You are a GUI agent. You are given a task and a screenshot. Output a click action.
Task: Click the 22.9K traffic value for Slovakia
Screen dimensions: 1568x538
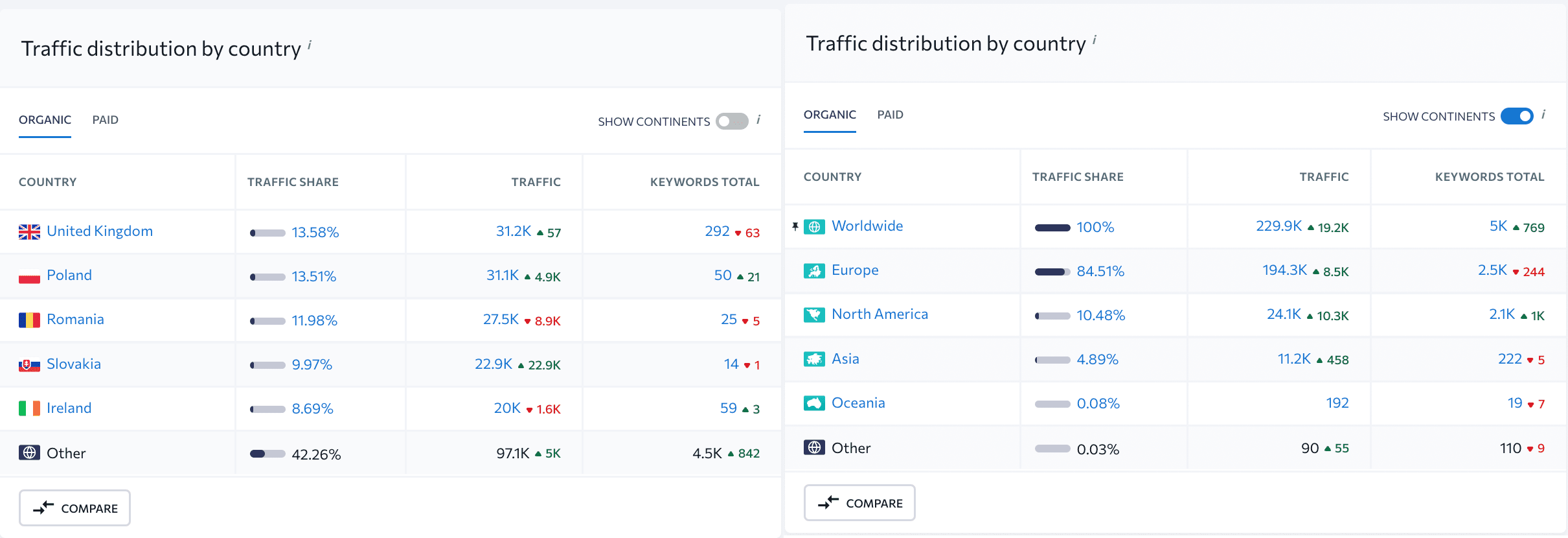(x=494, y=364)
